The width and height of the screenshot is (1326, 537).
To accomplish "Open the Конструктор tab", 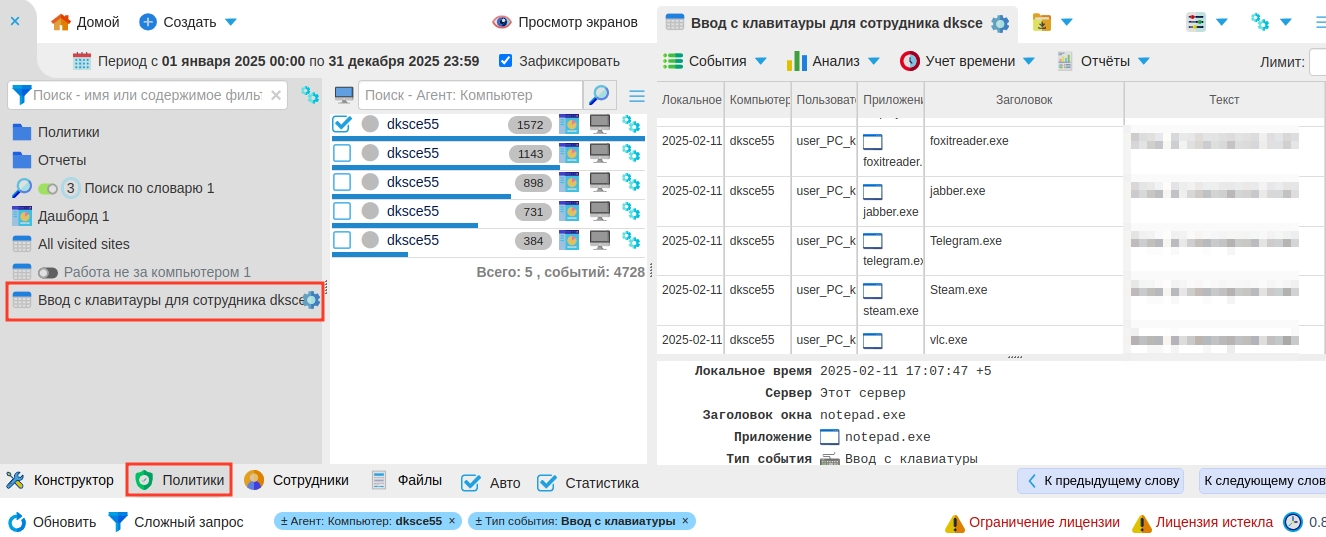I will 61,480.
